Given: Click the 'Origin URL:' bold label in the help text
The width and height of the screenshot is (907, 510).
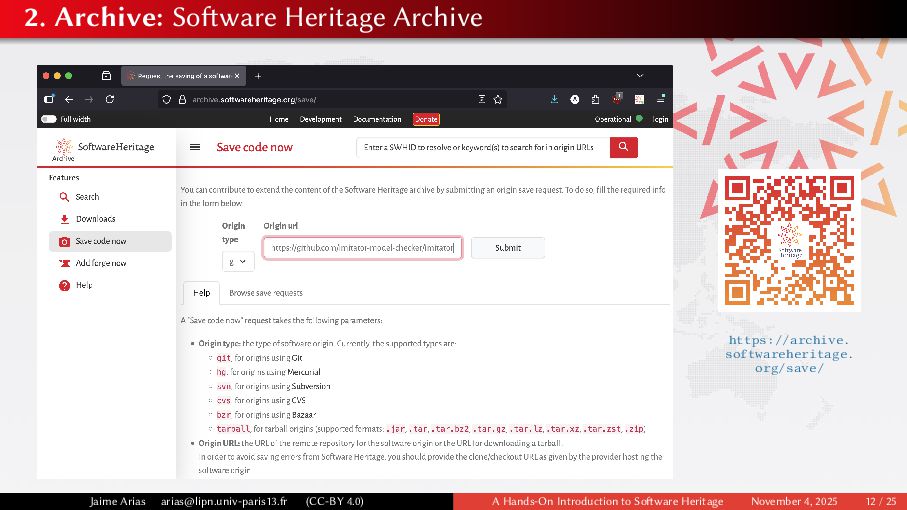Looking at the screenshot, I should pos(219,443).
